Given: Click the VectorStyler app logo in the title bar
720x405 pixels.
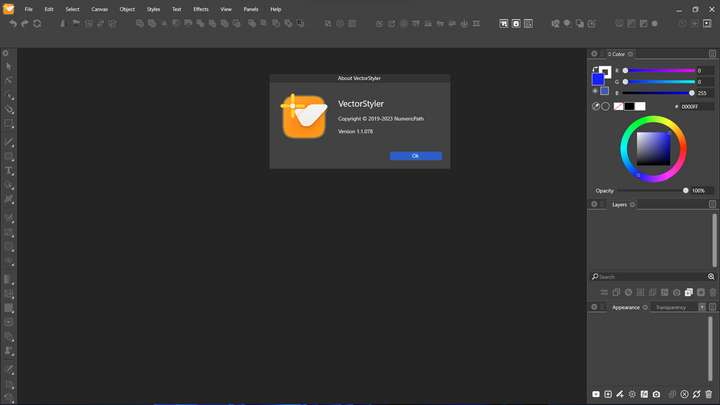Looking at the screenshot, I should click(8, 9).
